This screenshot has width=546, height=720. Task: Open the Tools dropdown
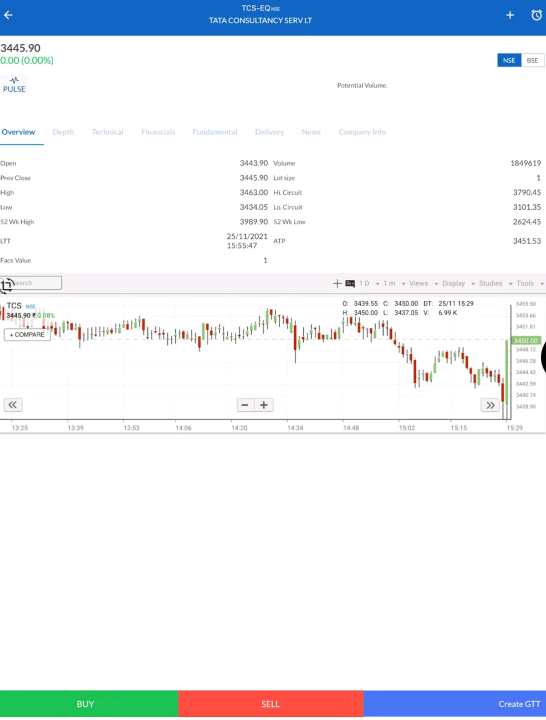click(530, 283)
